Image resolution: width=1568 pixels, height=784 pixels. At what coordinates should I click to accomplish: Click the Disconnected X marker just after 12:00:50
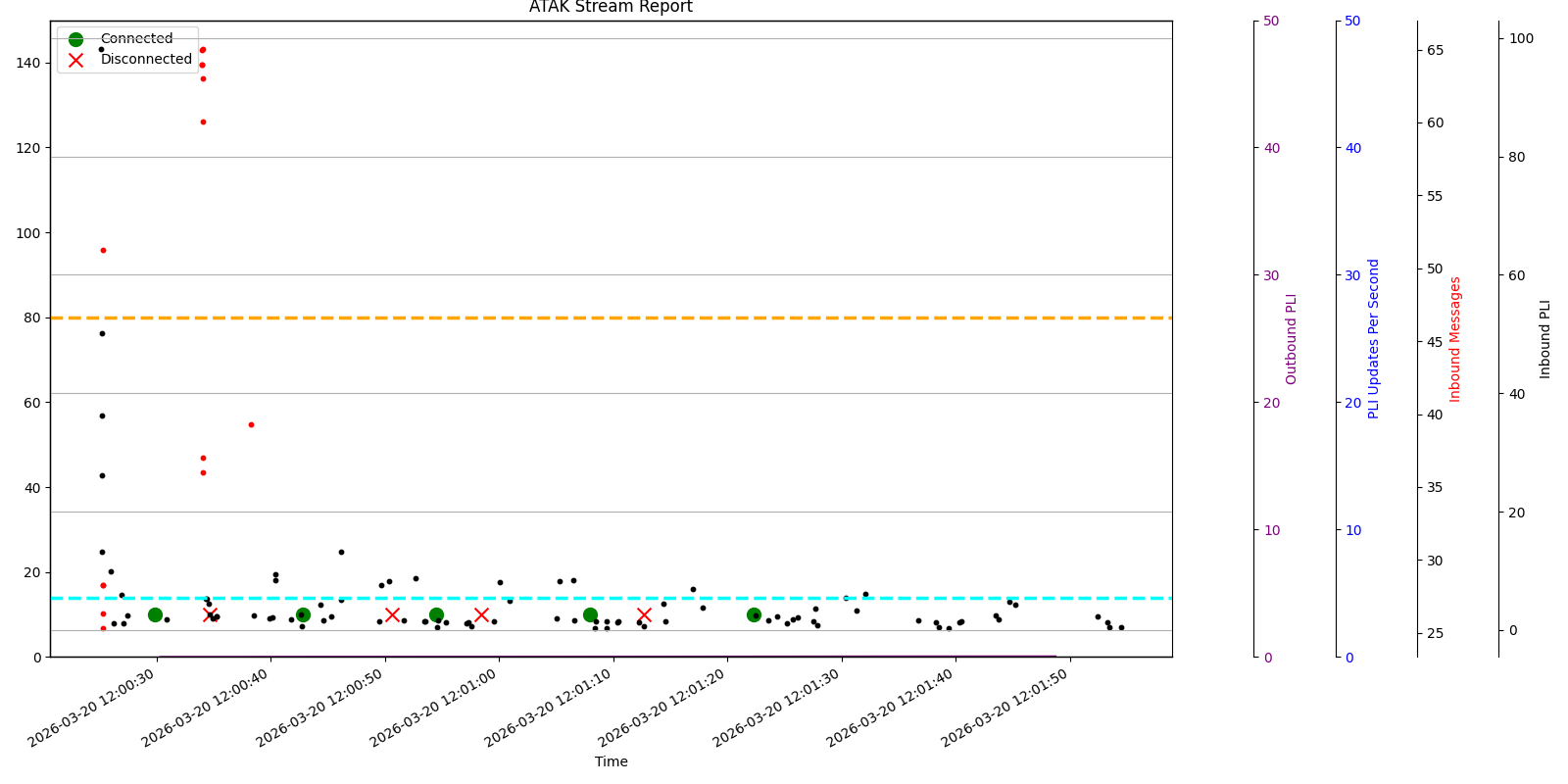tap(392, 614)
